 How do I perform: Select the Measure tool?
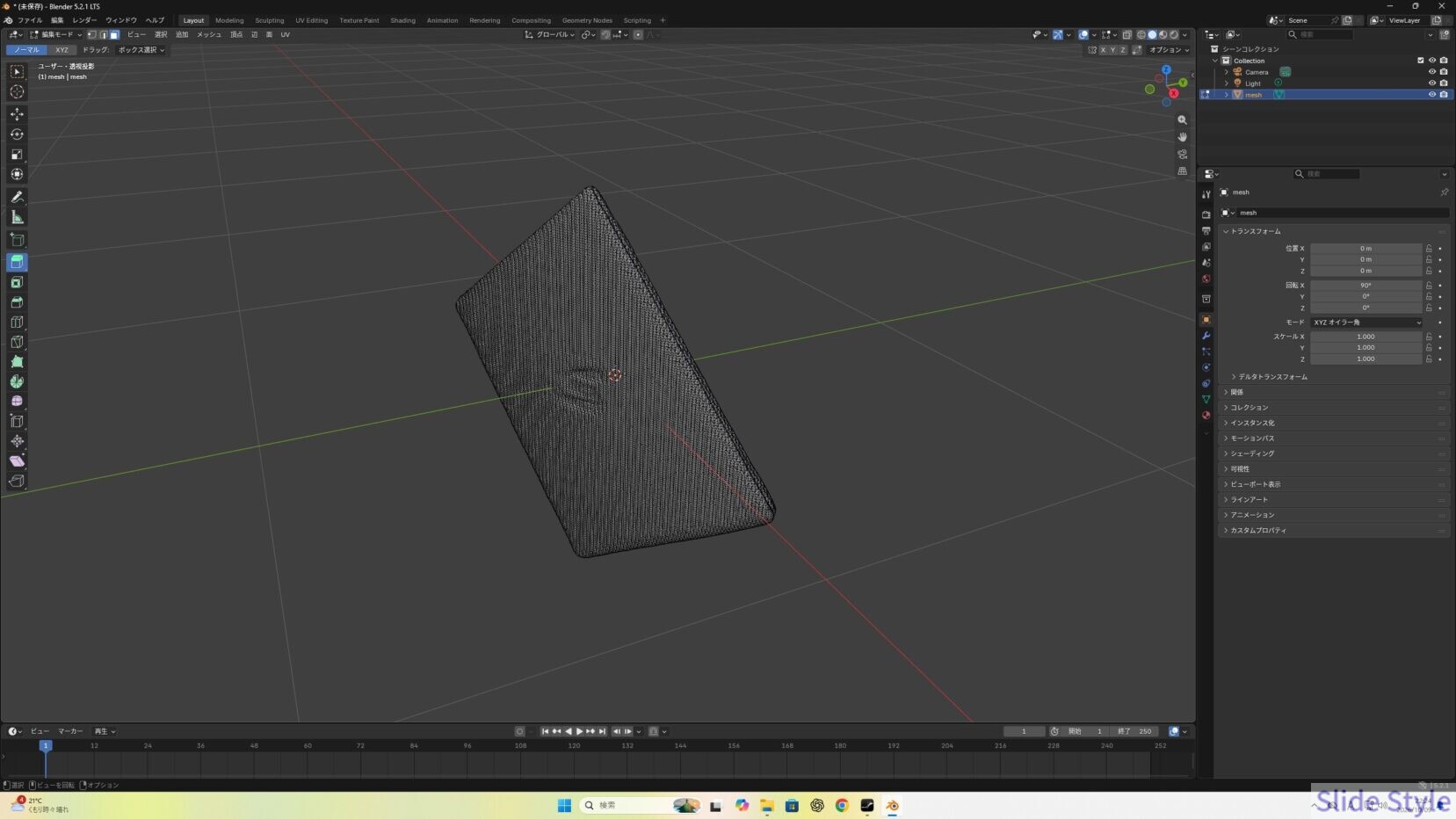pos(17,217)
